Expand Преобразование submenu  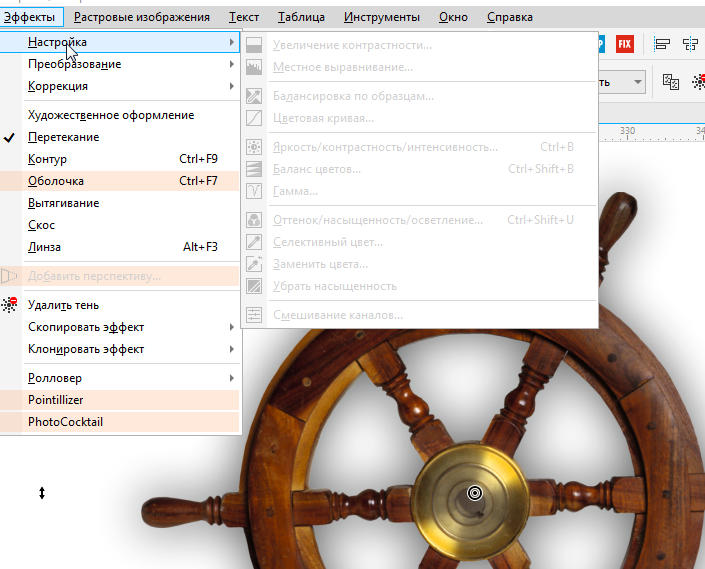click(119, 64)
